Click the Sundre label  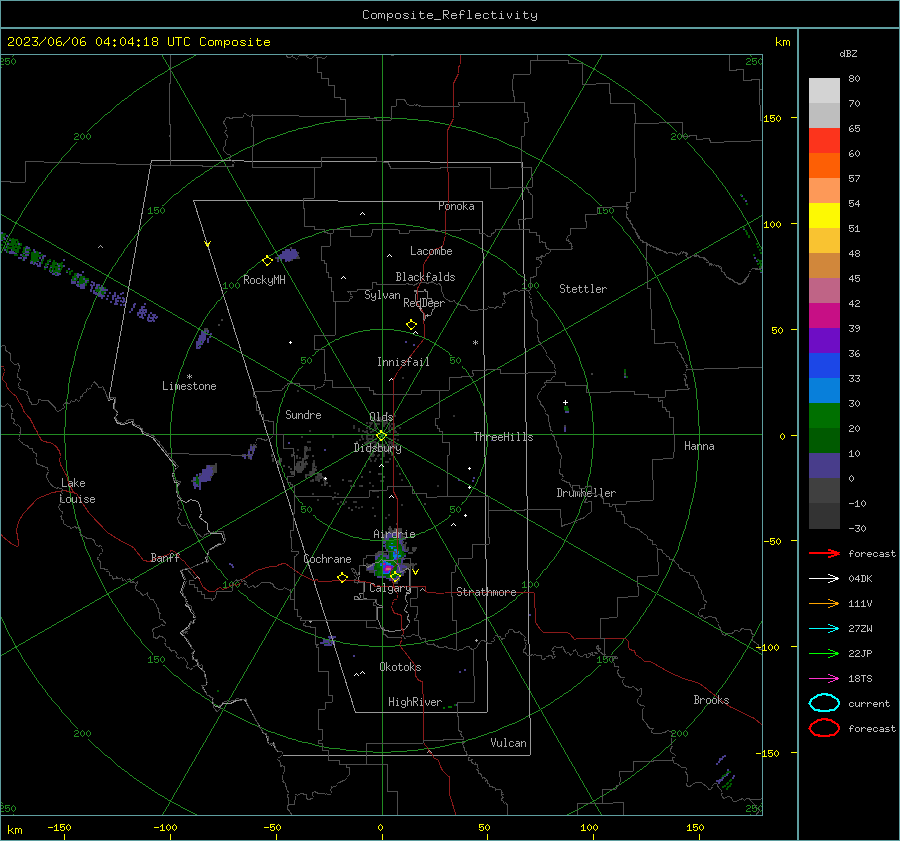click(x=303, y=414)
